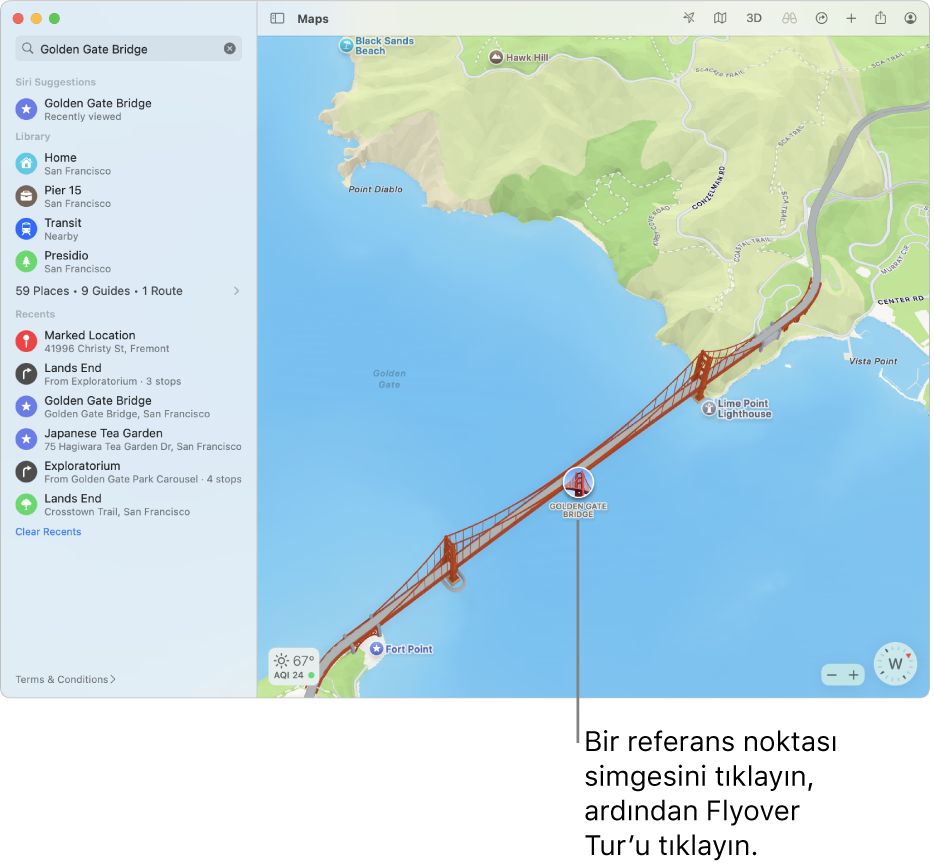Screen dimensions: 934x867
Task: Open Lands End route from Exploratorium
Action: [129, 374]
